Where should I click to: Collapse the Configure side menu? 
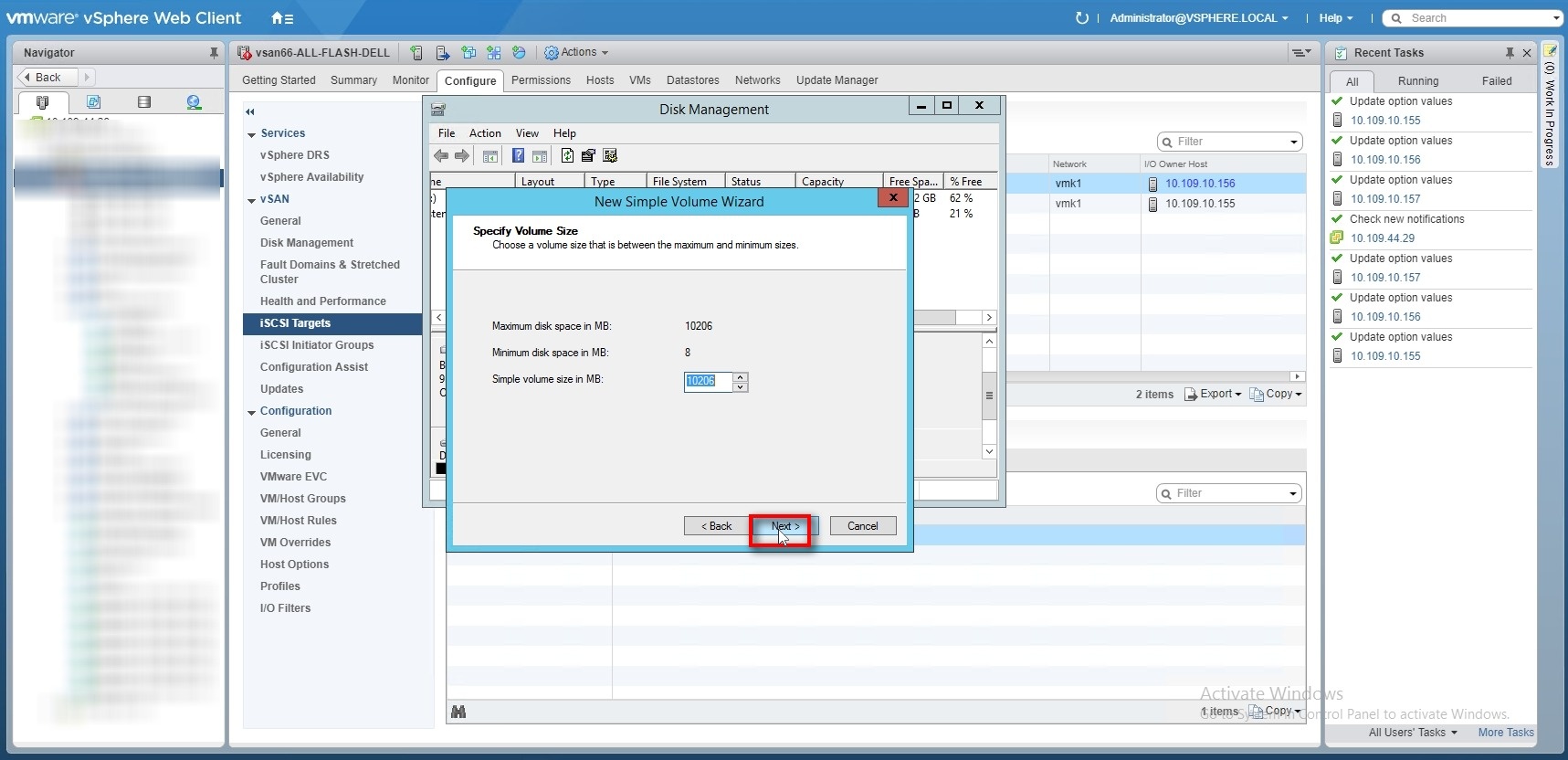[x=250, y=111]
